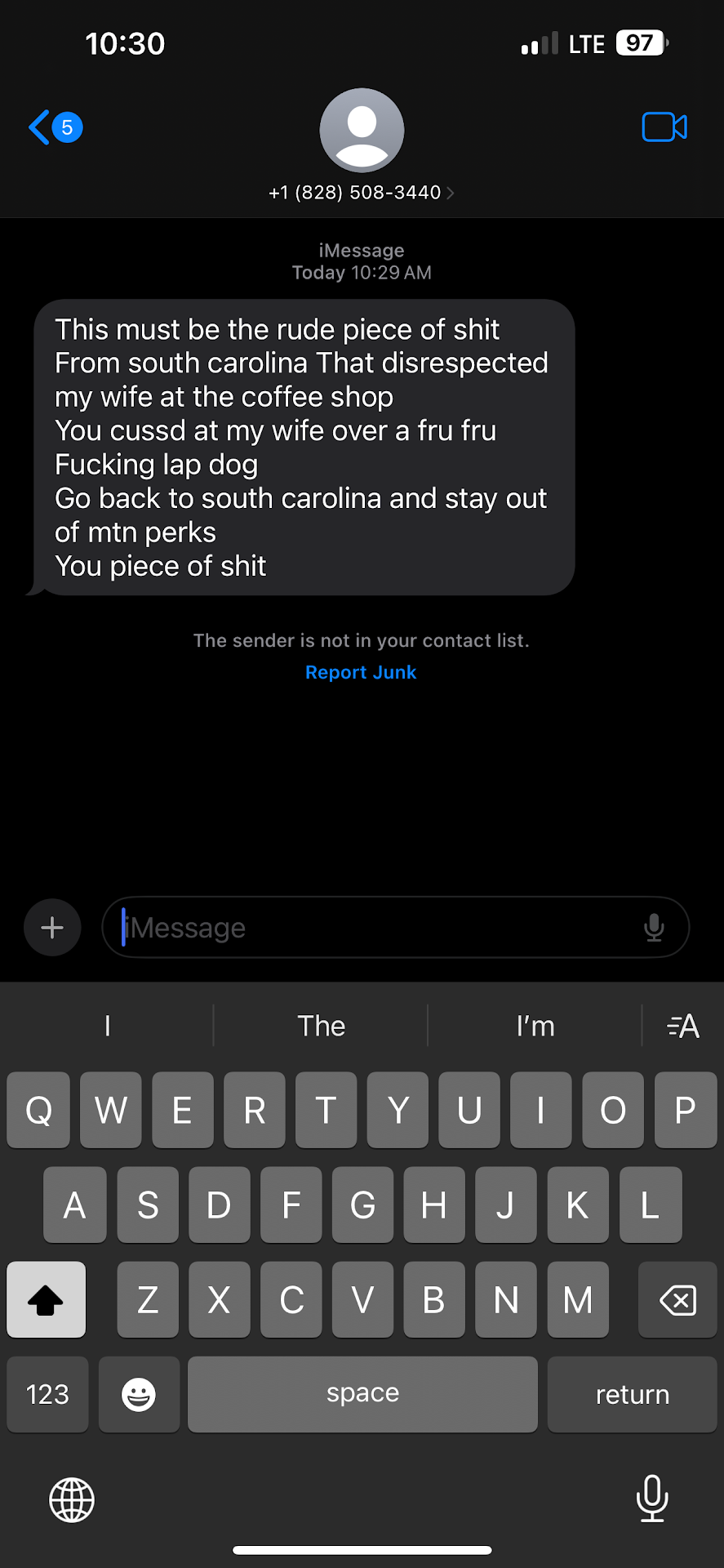The image size is (724, 1568).
Task: Open the text formatting option in the suggestion bar
Action: coord(683,1026)
